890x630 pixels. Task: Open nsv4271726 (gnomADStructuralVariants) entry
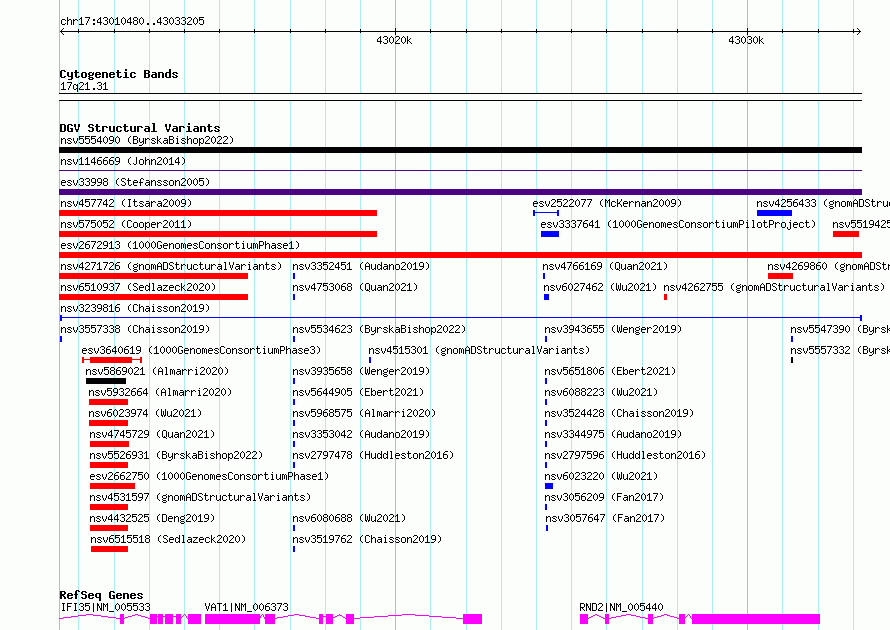[171, 266]
